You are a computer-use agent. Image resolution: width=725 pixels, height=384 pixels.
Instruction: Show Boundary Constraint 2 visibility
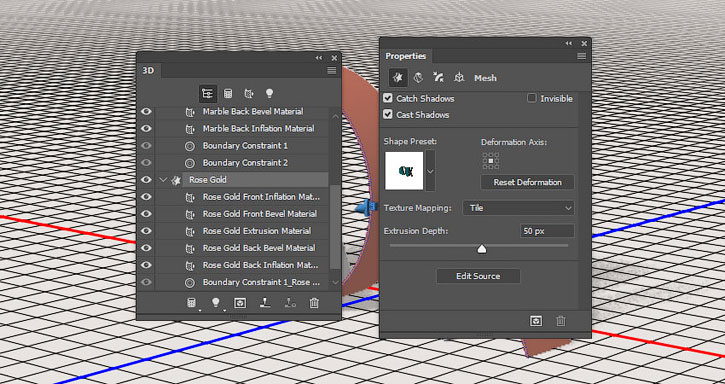[146, 163]
